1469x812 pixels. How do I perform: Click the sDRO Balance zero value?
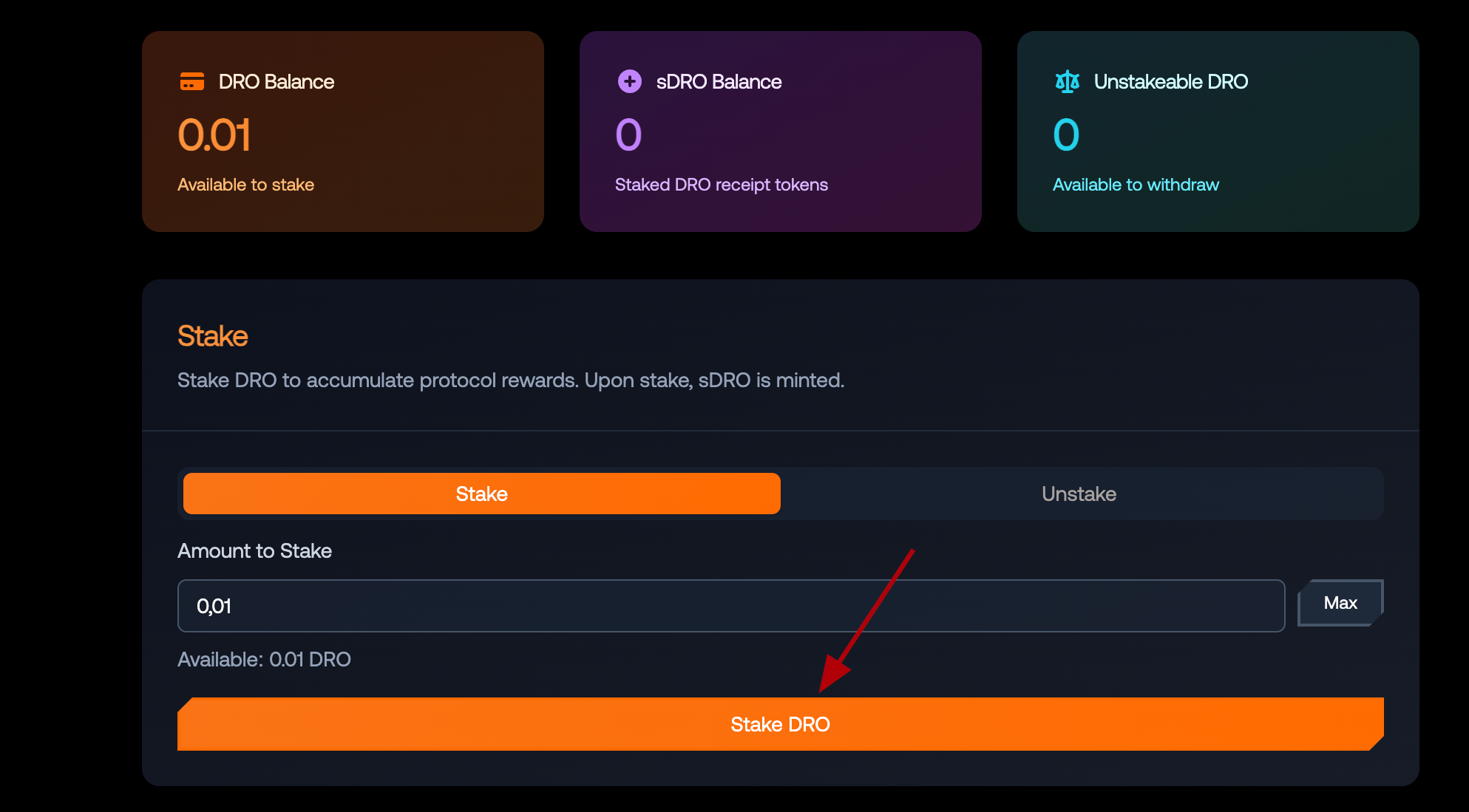(628, 136)
